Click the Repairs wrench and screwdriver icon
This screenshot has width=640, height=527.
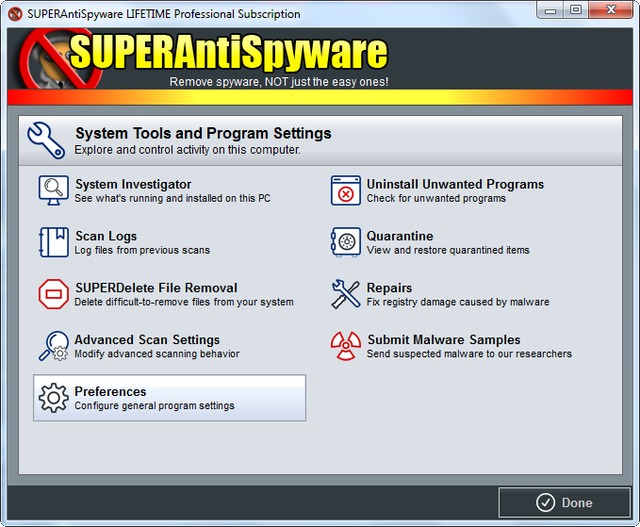[346, 294]
